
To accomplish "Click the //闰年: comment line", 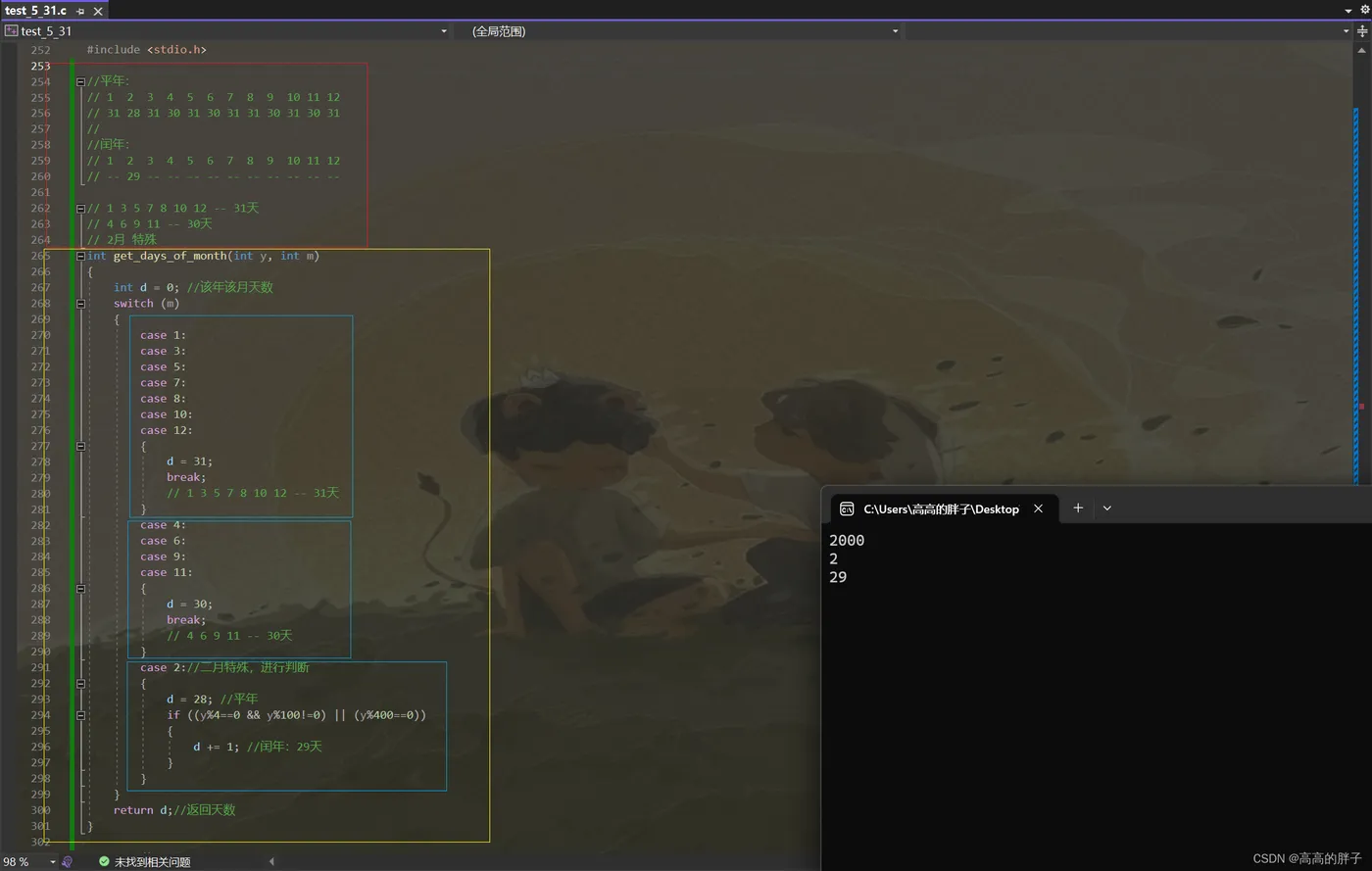I will pos(108,144).
